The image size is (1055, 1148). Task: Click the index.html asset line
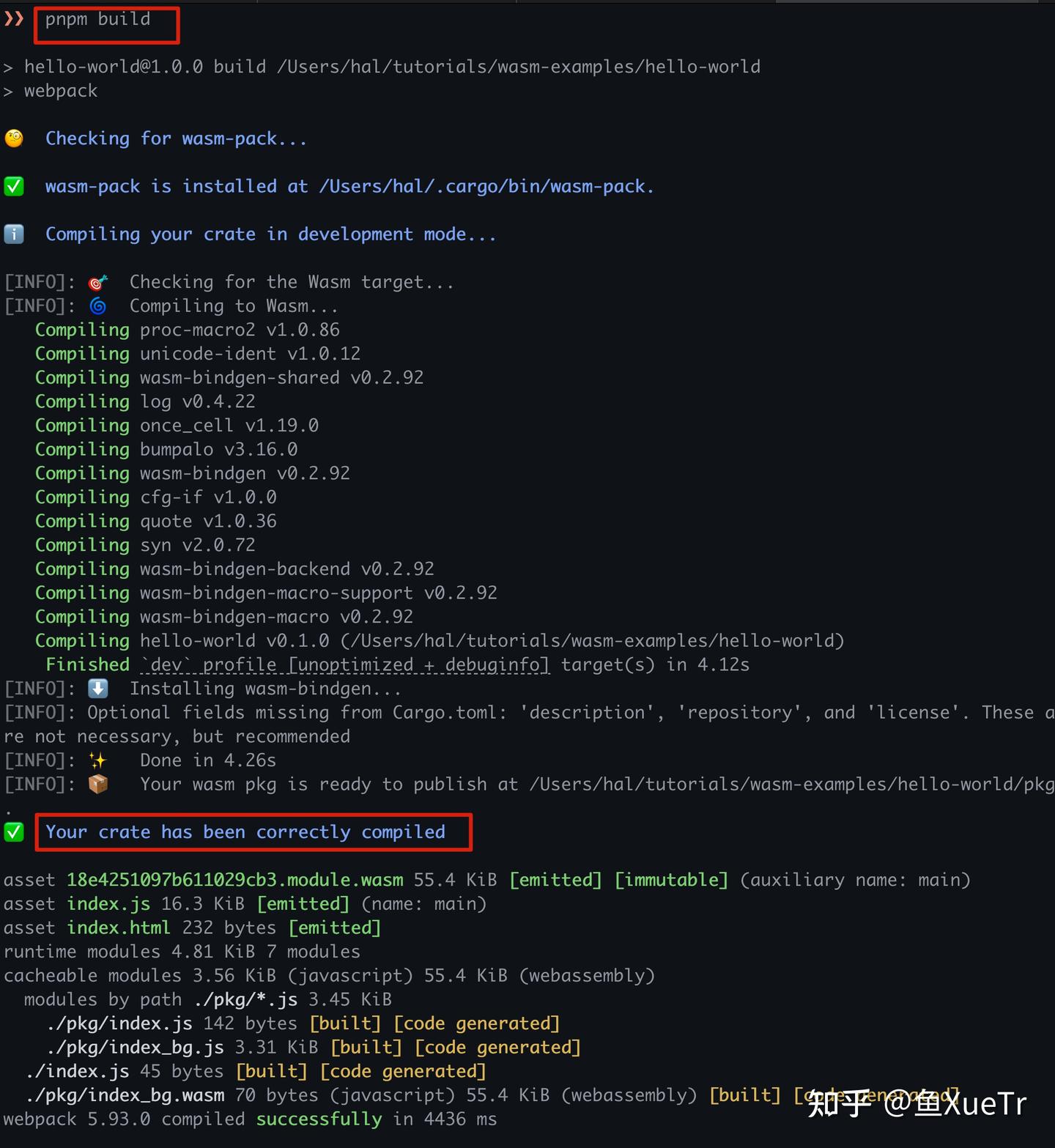tap(118, 927)
